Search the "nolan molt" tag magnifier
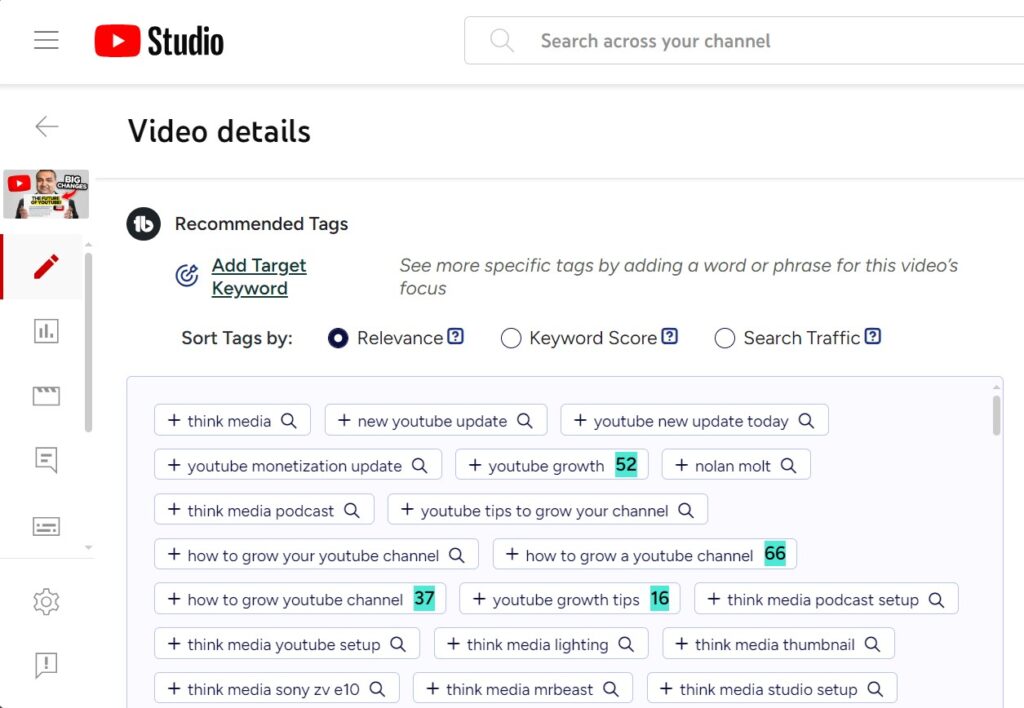 (788, 466)
